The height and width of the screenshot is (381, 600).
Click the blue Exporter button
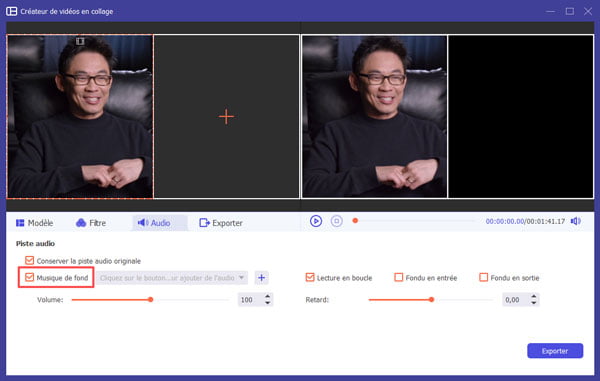click(x=555, y=351)
